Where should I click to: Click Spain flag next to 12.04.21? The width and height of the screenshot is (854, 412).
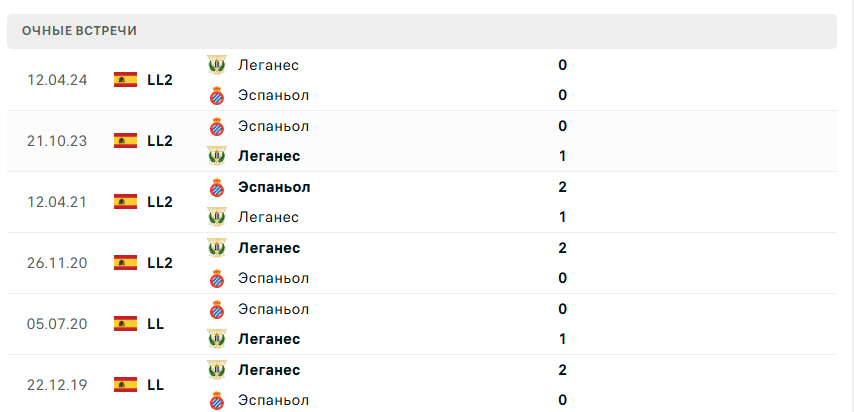coord(125,202)
